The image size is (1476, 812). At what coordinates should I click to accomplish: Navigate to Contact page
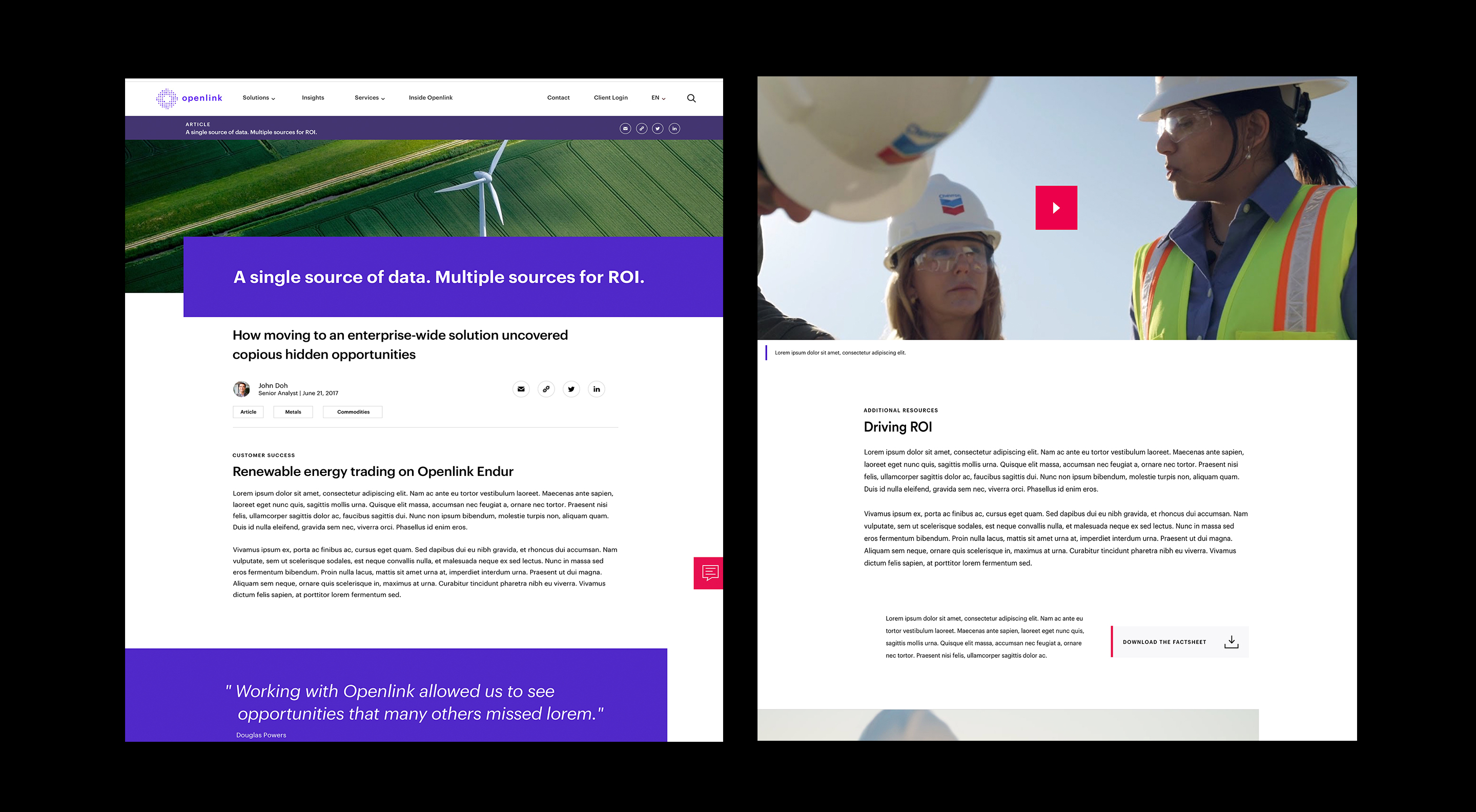pyautogui.click(x=558, y=98)
